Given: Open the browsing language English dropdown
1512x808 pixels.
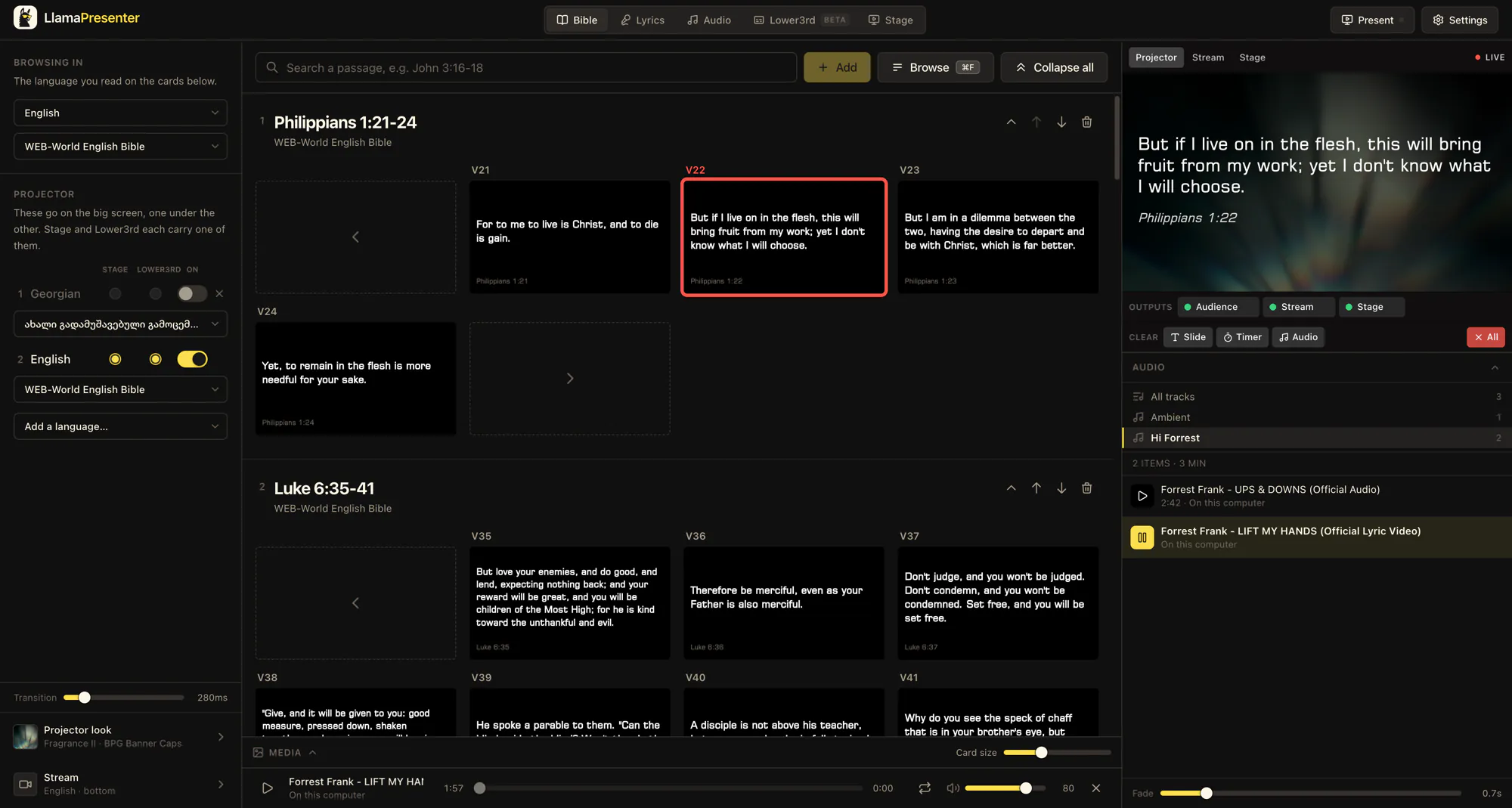Looking at the screenshot, I should click(x=120, y=113).
